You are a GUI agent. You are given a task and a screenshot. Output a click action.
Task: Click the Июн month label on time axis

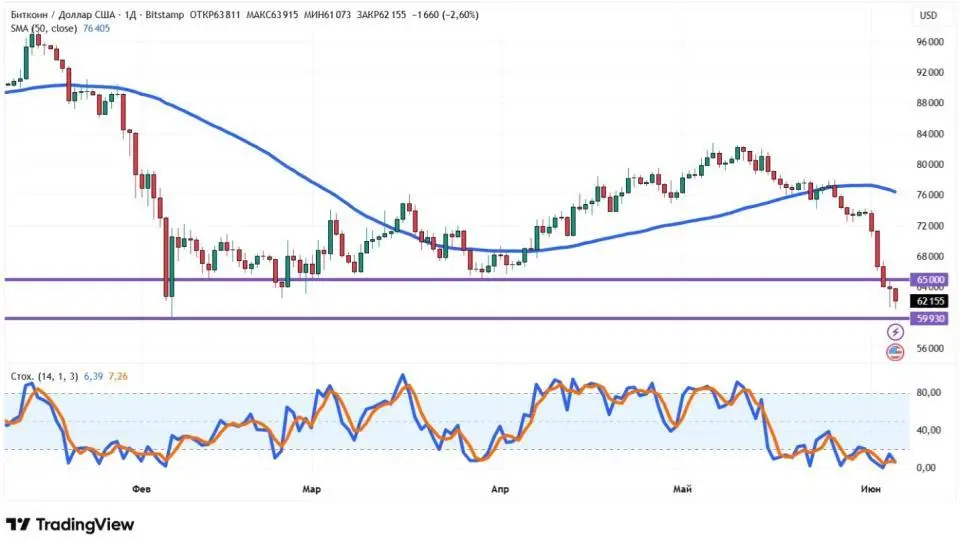(x=871, y=489)
